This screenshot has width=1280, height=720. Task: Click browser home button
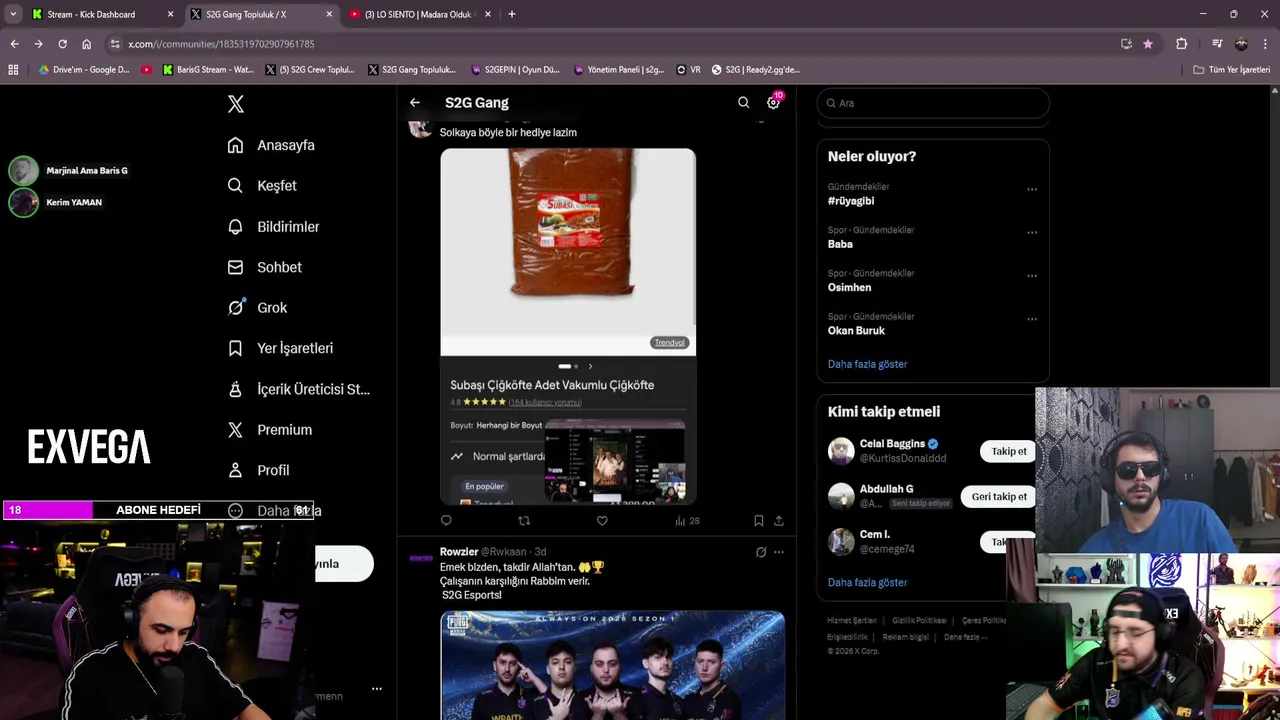click(x=86, y=44)
